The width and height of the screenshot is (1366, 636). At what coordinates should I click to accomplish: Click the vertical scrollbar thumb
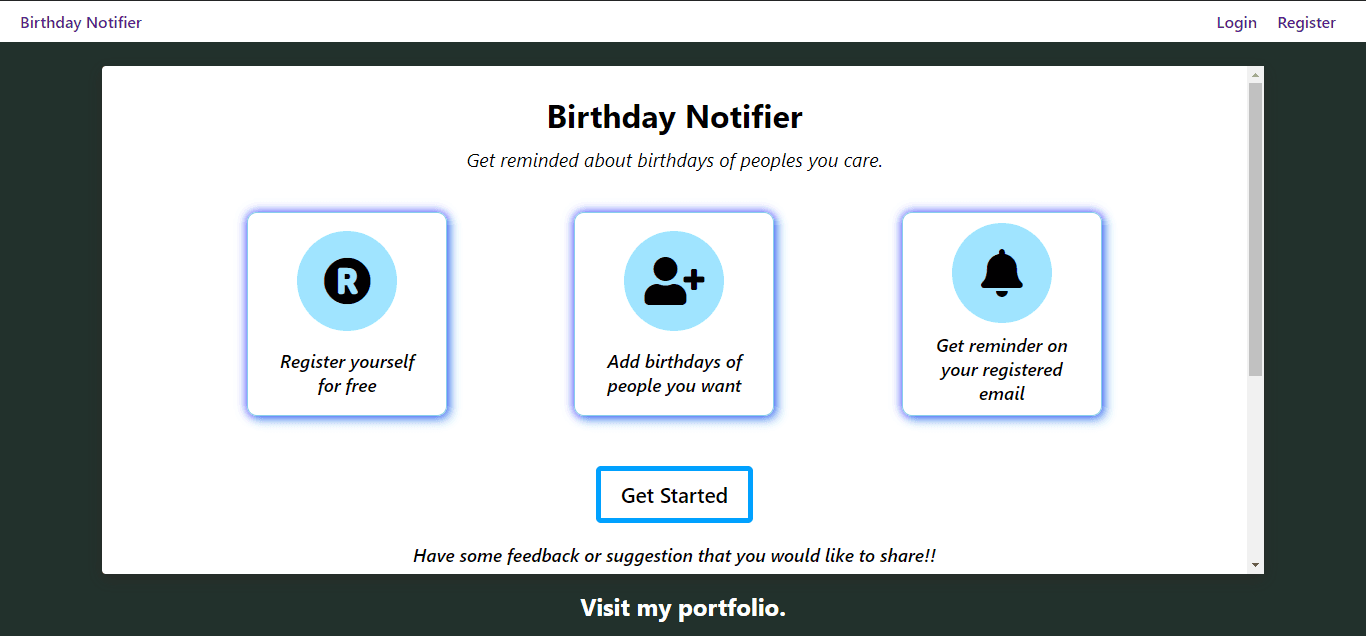(1256, 230)
